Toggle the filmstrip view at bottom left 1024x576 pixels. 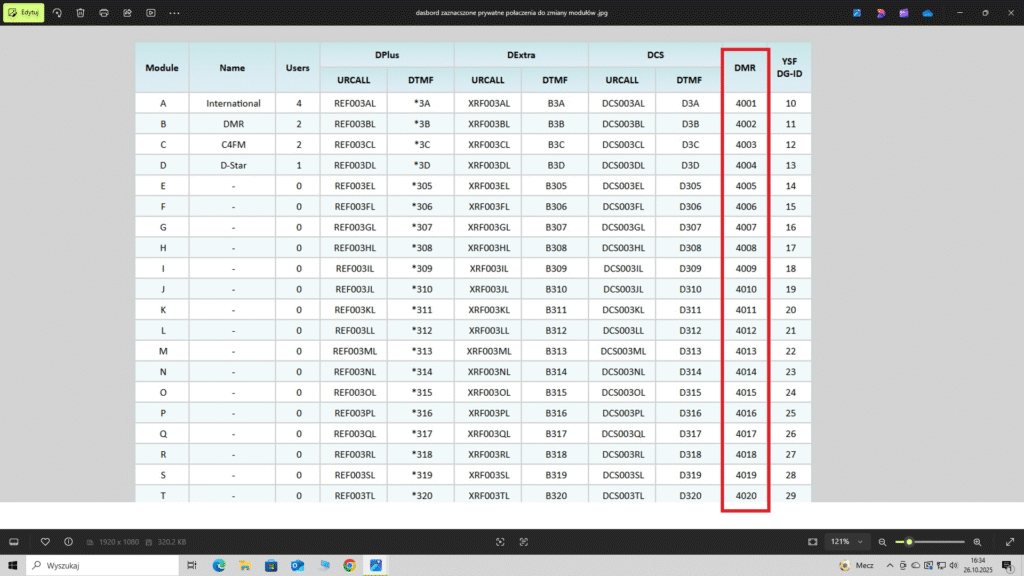(x=14, y=542)
